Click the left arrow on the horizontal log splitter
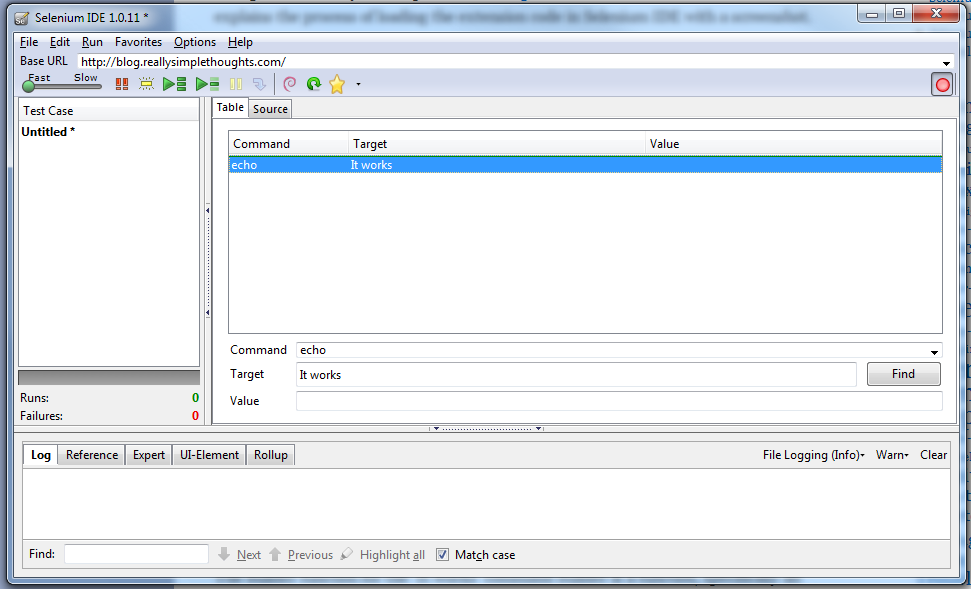The width and height of the screenshot is (971, 589). coord(436,429)
